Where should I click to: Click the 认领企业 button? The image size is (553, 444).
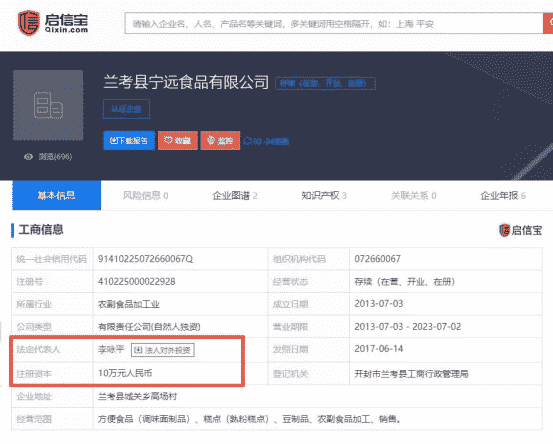click(x=126, y=109)
